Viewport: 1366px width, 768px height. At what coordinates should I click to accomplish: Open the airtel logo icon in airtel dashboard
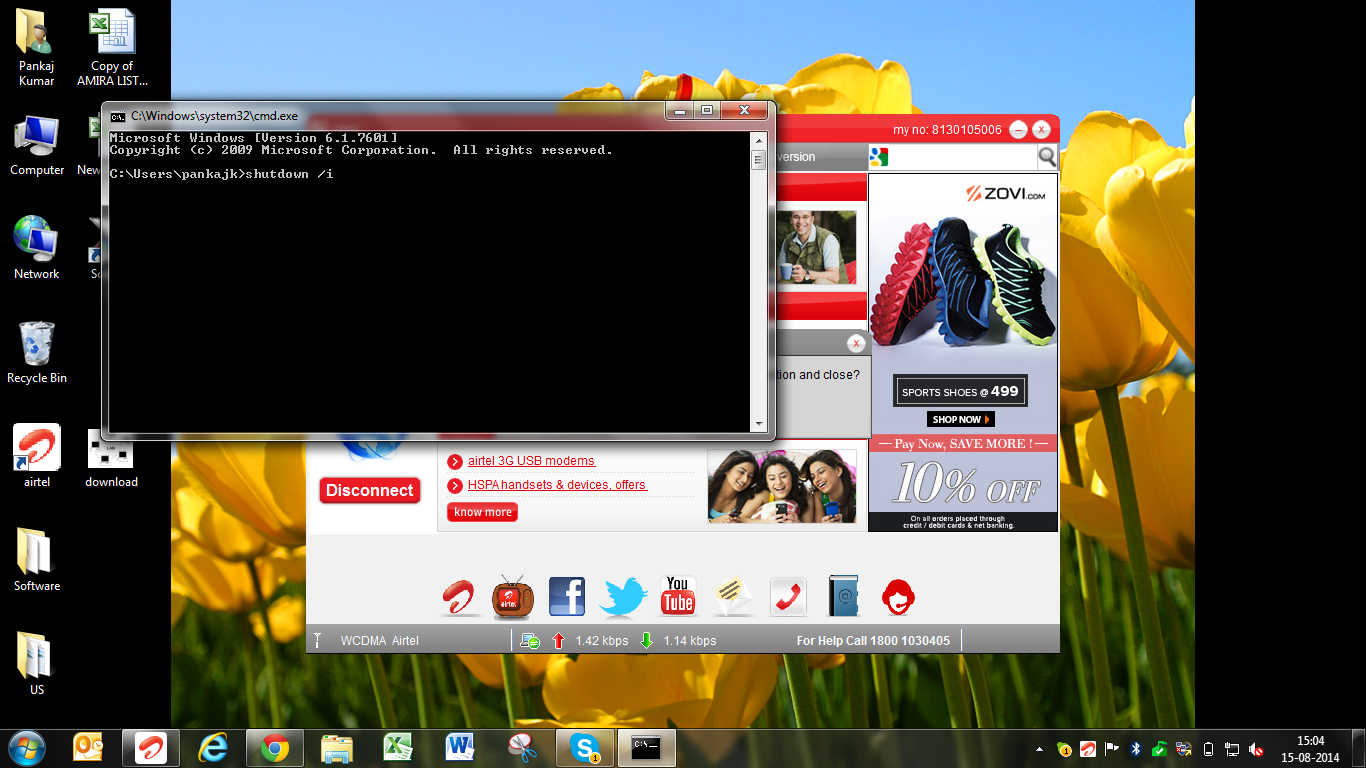pyautogui.click(x=461, y=598)
